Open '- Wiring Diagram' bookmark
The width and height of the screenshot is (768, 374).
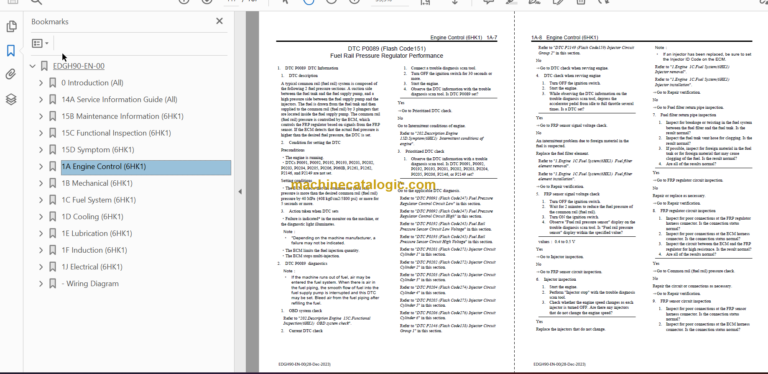pyautogui.click(x=90, y=283)
